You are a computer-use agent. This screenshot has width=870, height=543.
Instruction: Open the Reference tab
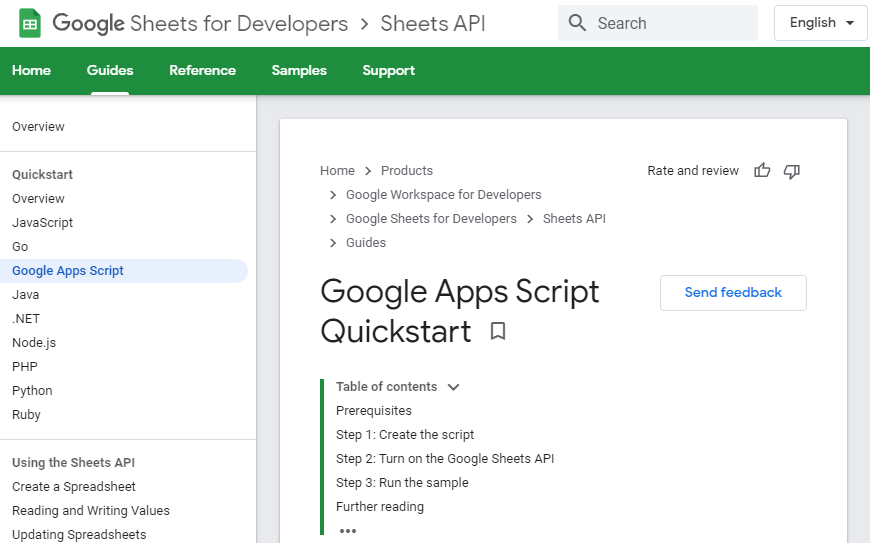pyautogui.click(x=203, y=70)
